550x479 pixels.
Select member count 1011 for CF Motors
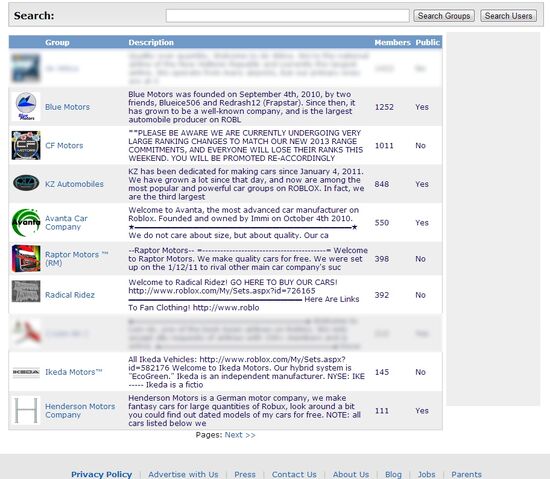pos(384,146)
